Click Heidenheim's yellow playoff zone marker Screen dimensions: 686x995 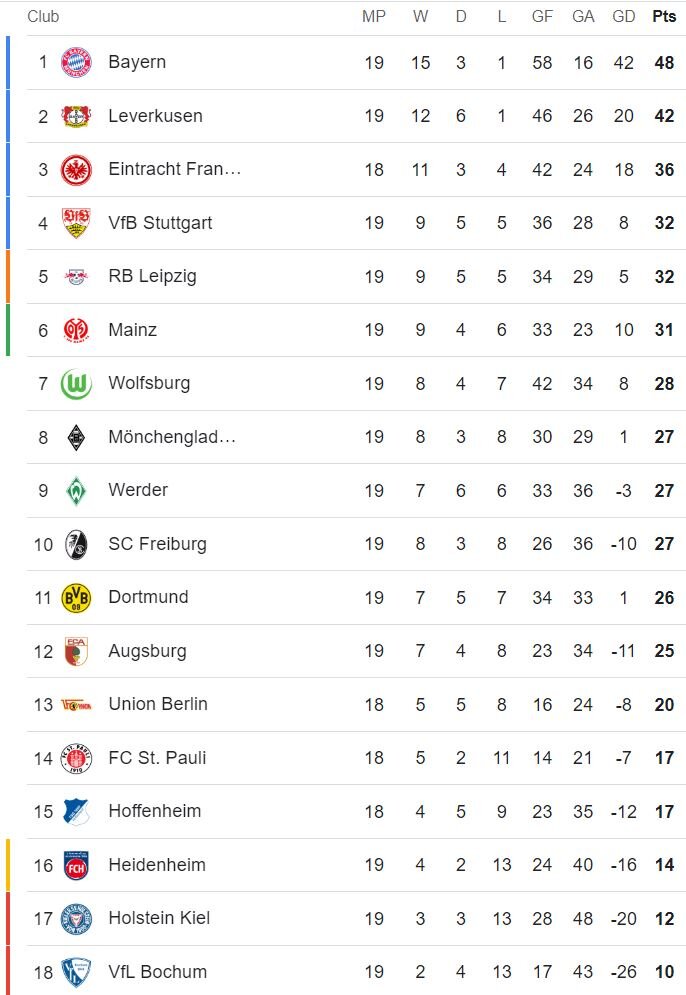pos(8,865)
